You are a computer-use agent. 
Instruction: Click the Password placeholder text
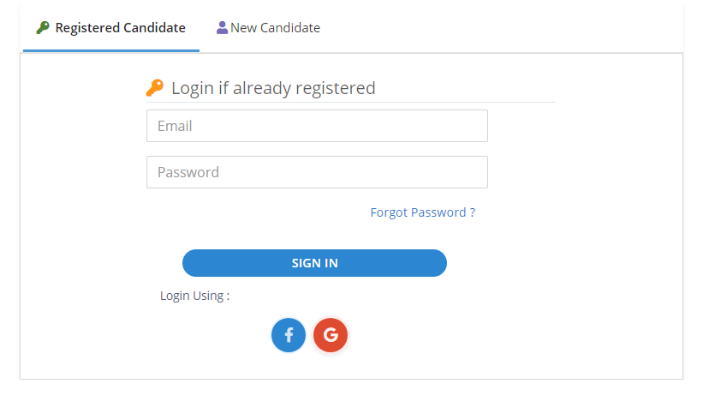coord(188,172)
